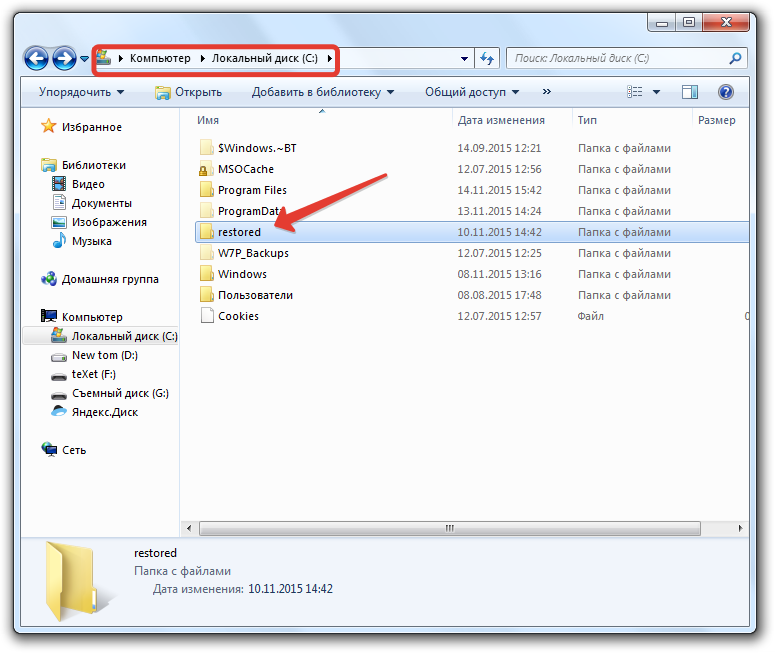Select the restored folder icon
Viewport: 775px width, 653px height.
click(206, 232)
